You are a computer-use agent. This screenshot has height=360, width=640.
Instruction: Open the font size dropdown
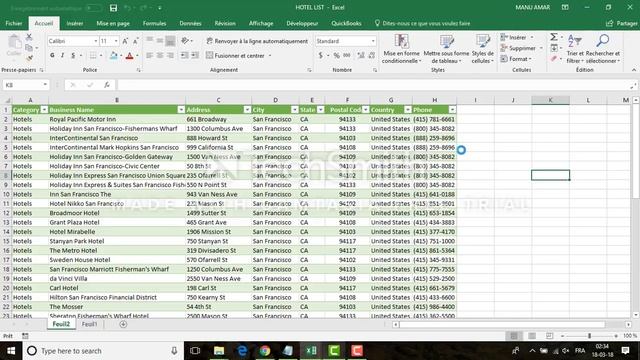pos(116,41)
